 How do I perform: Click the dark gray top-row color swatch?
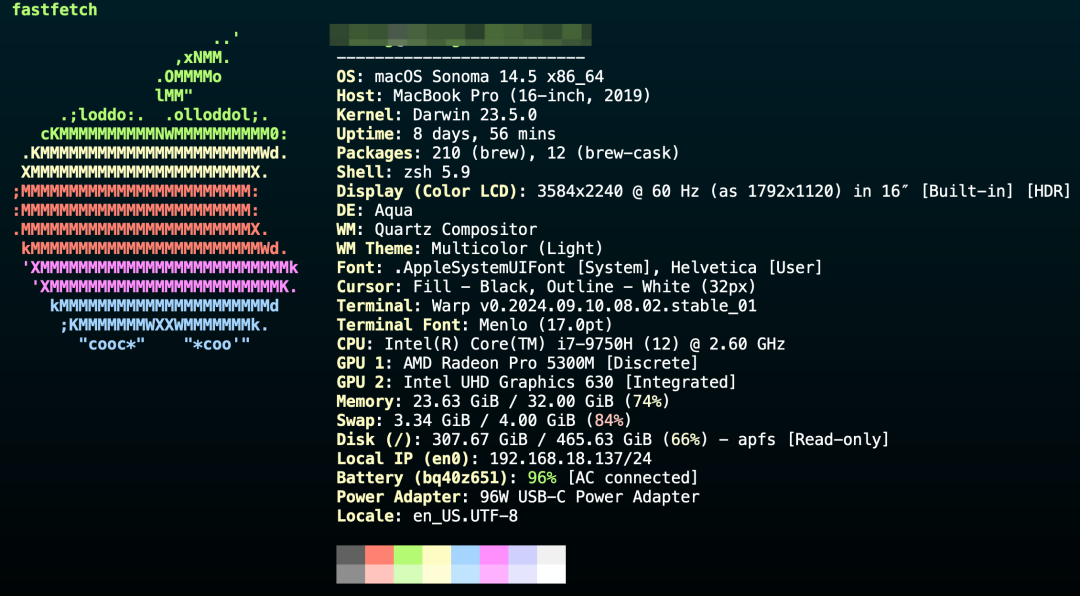coord(351,555)
